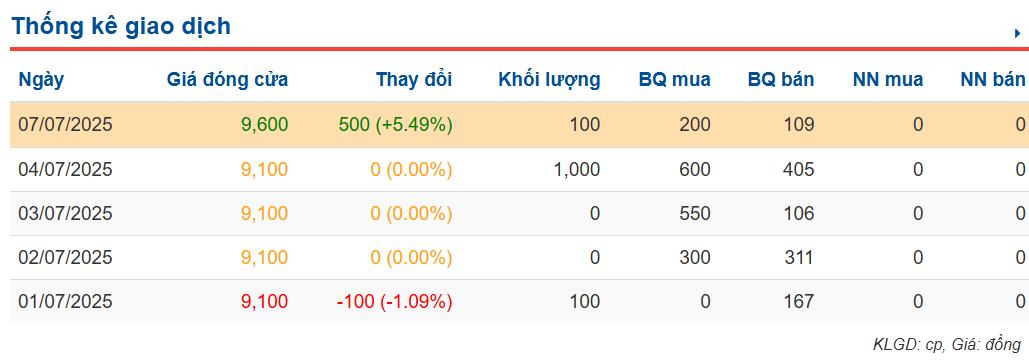Select the 02/07/2025 date cell
This screenshot has height=360, width=1029.
(x=66, y=257)
